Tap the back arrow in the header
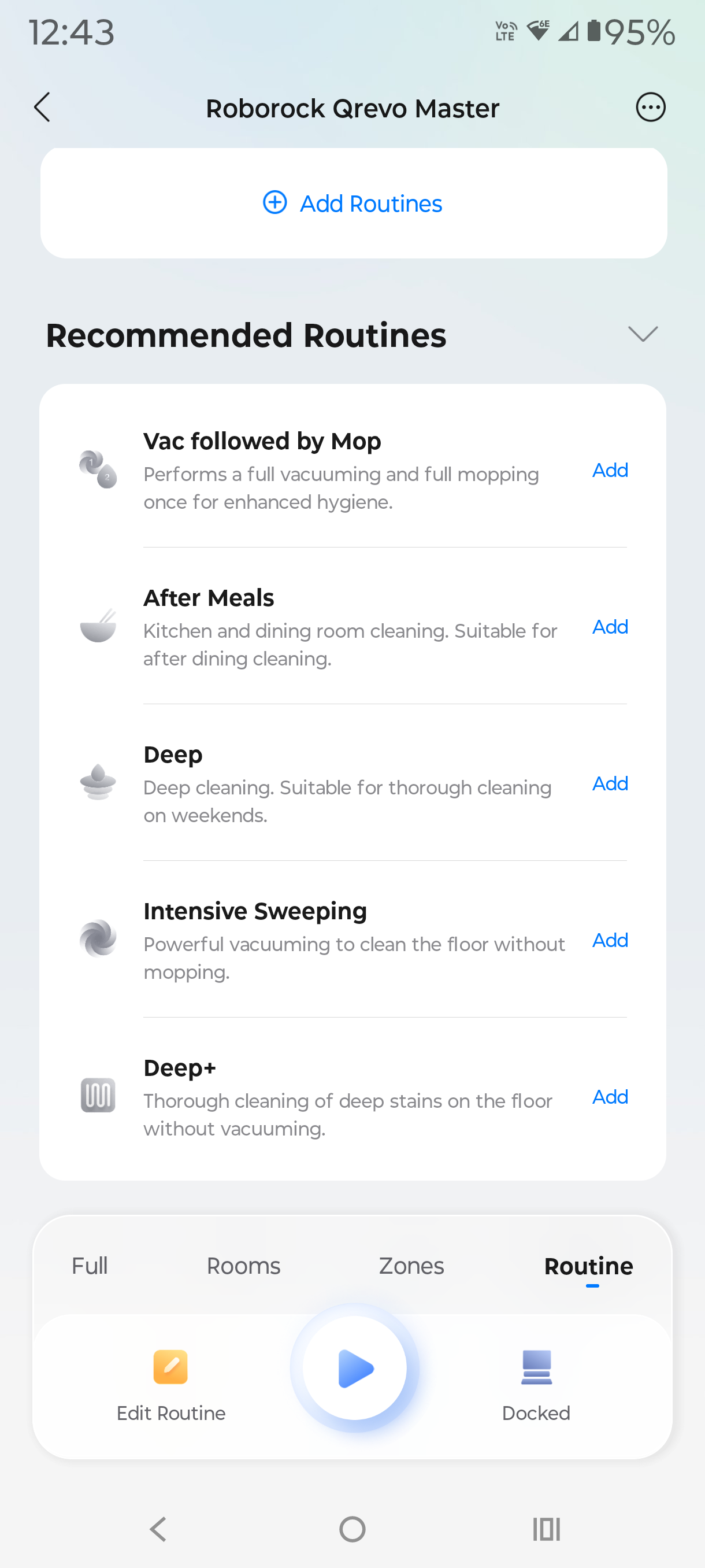The image size is (705, 1568). [x=42, y=108]
